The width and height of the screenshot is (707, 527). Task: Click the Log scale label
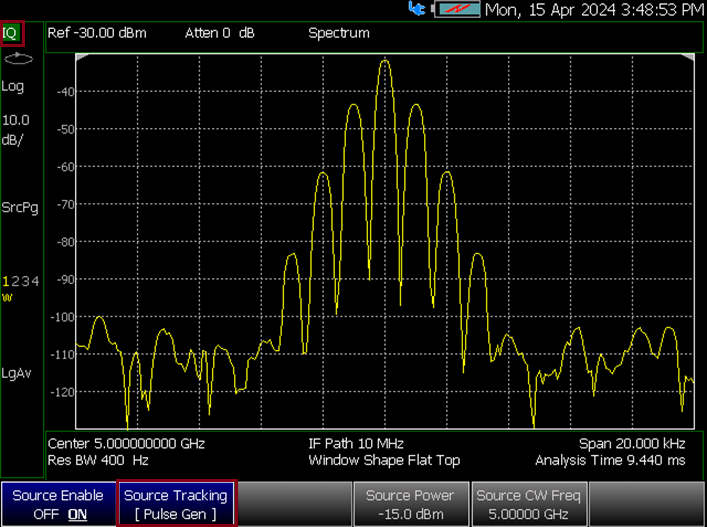coord(13,87)
